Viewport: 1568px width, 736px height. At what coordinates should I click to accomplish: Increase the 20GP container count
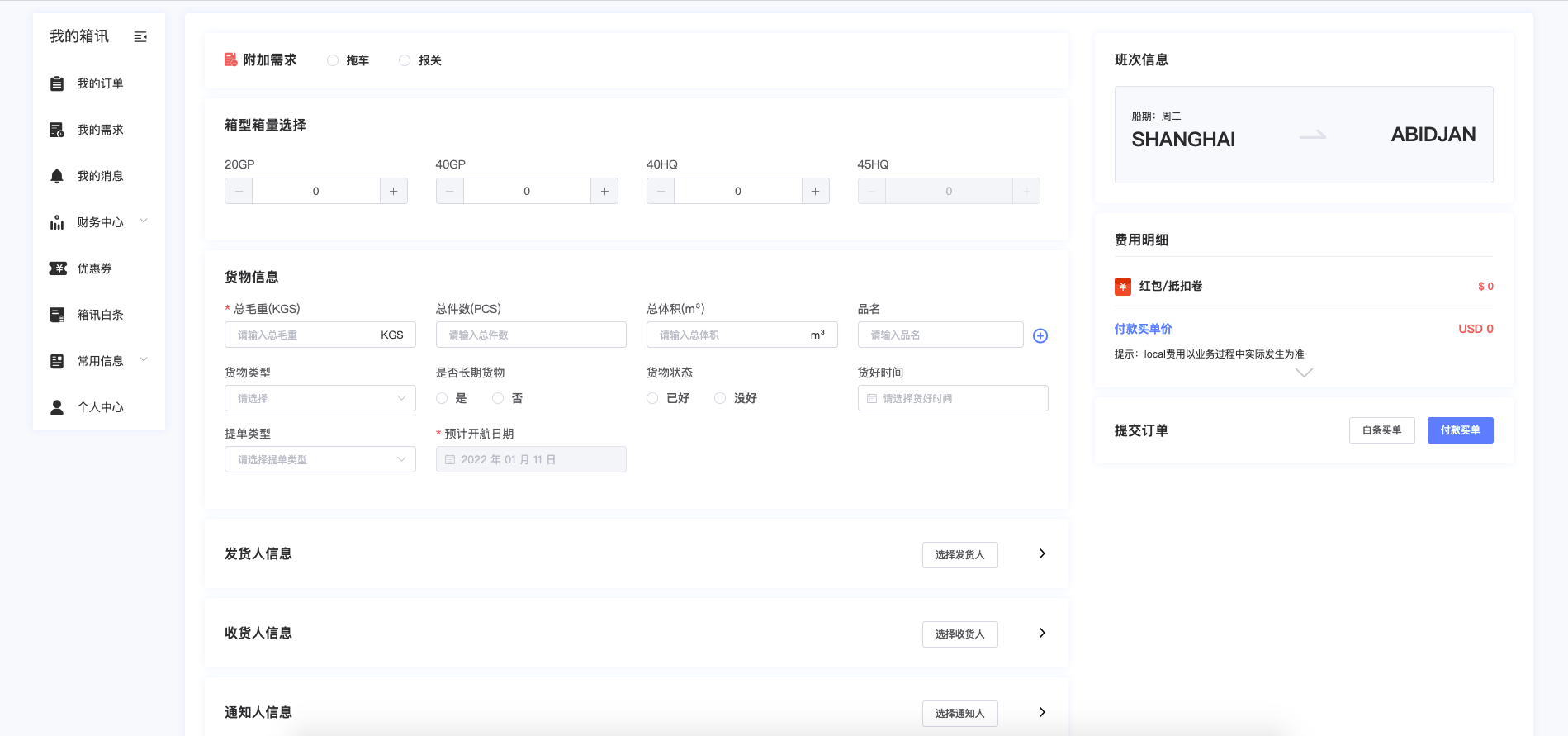click(394, 191)
